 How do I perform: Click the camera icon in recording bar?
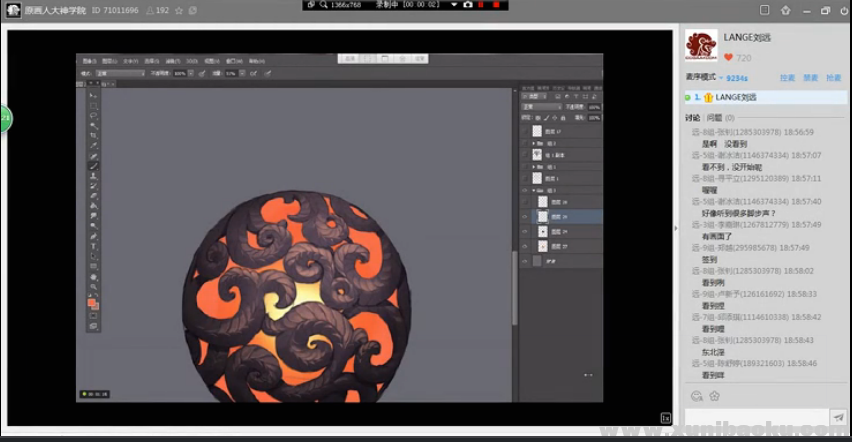[x=467, y=5]
